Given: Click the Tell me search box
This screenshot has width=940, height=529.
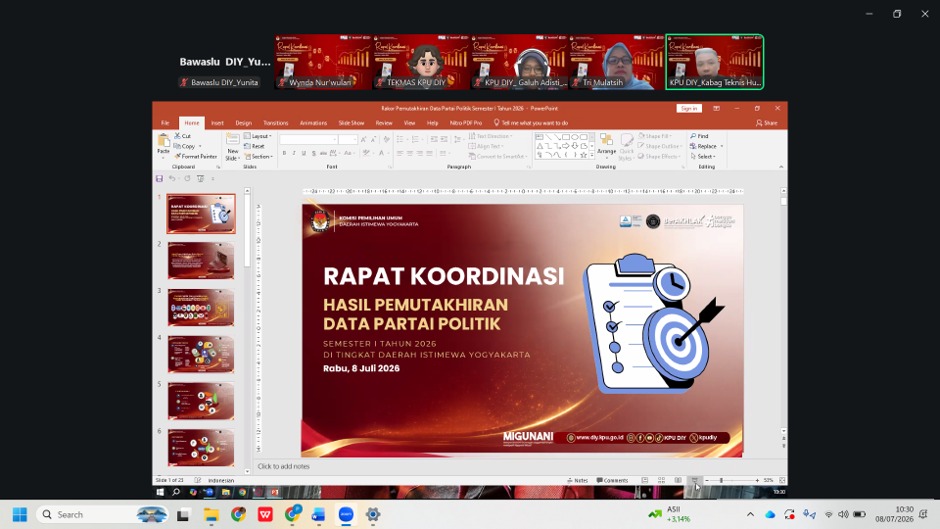Looking at the screenshot, I should coord(531,123).
